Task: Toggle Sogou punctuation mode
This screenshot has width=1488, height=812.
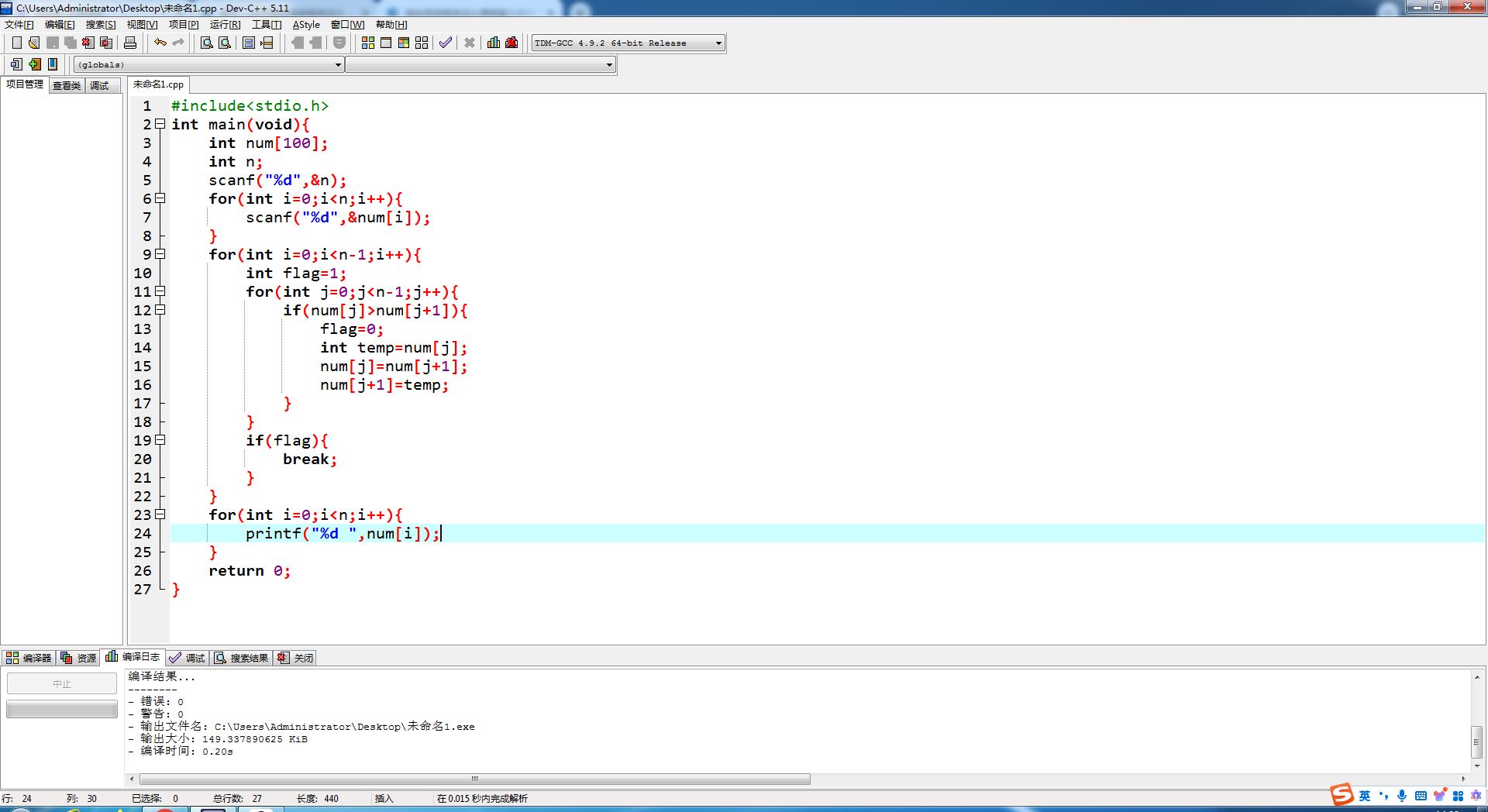Action: 1383,796
